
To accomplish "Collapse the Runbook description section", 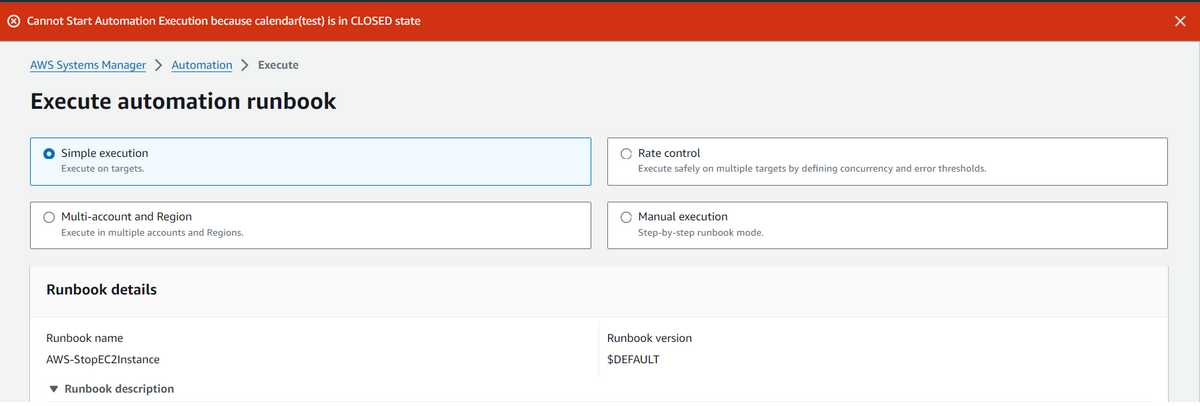I will 53,389.
